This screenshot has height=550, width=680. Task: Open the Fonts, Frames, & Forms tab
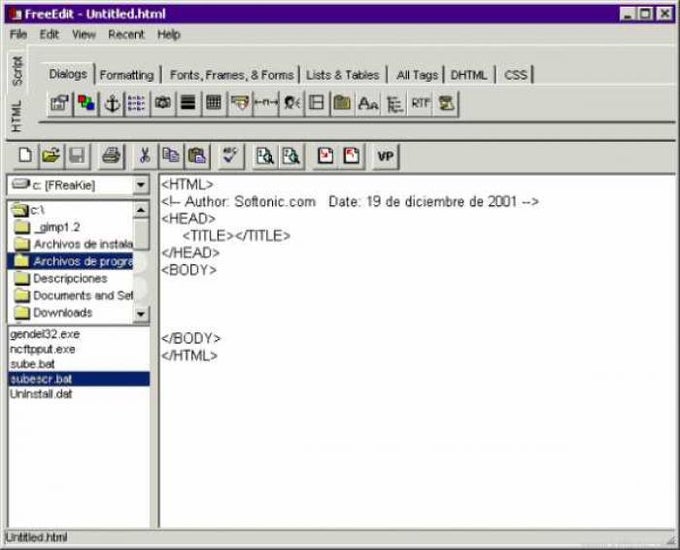pos(232,75)
